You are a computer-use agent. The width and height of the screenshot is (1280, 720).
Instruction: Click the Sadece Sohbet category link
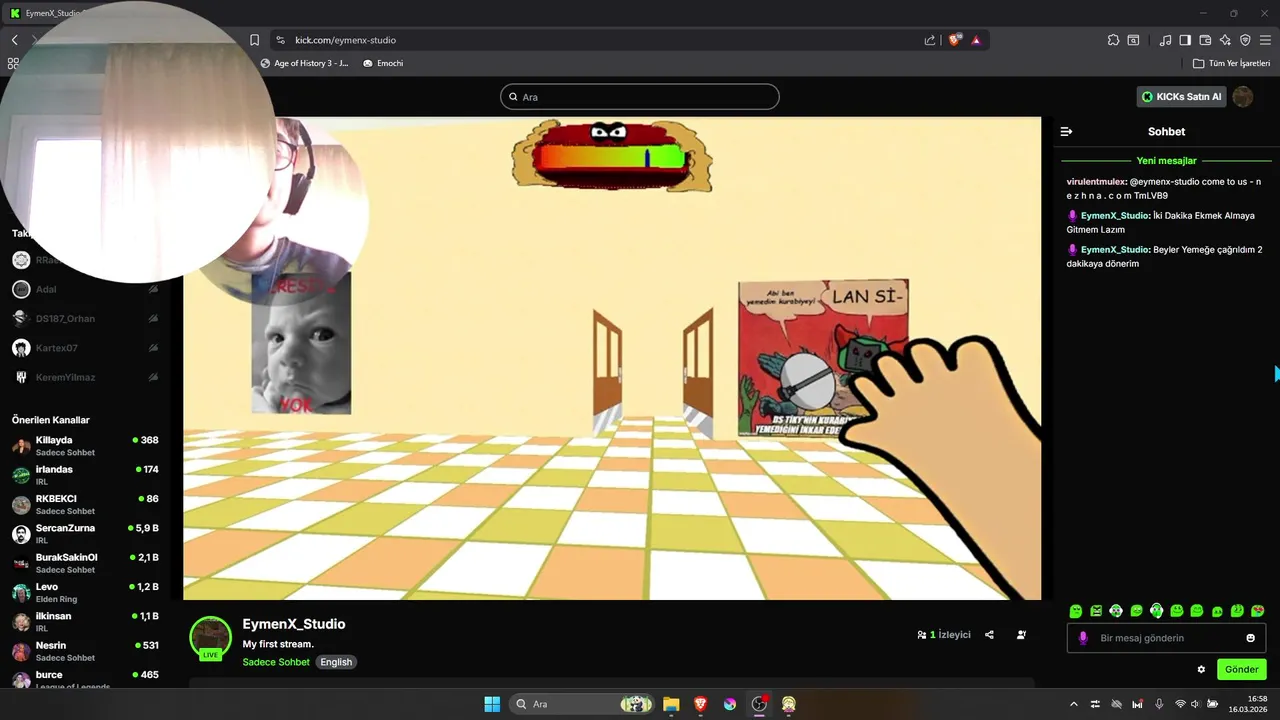276,662
